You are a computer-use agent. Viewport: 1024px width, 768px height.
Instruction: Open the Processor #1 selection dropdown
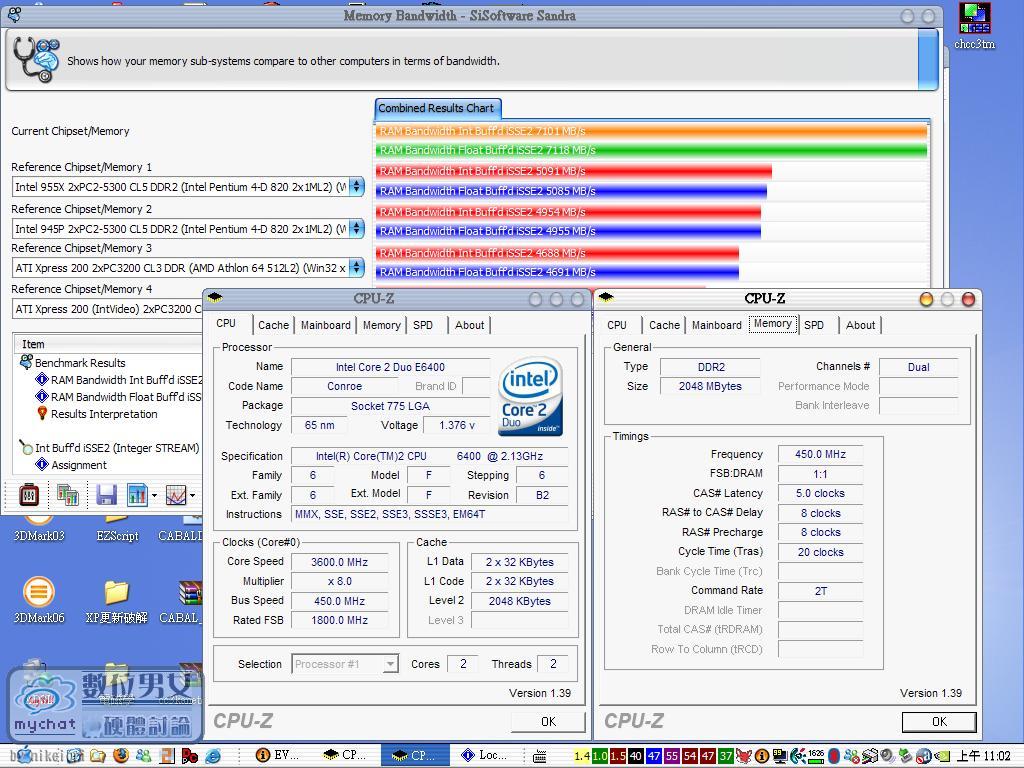coord(390,664)
